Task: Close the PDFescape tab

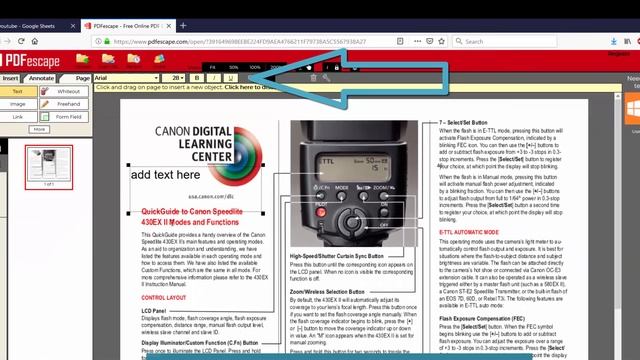Action: (x=169, y=26)
